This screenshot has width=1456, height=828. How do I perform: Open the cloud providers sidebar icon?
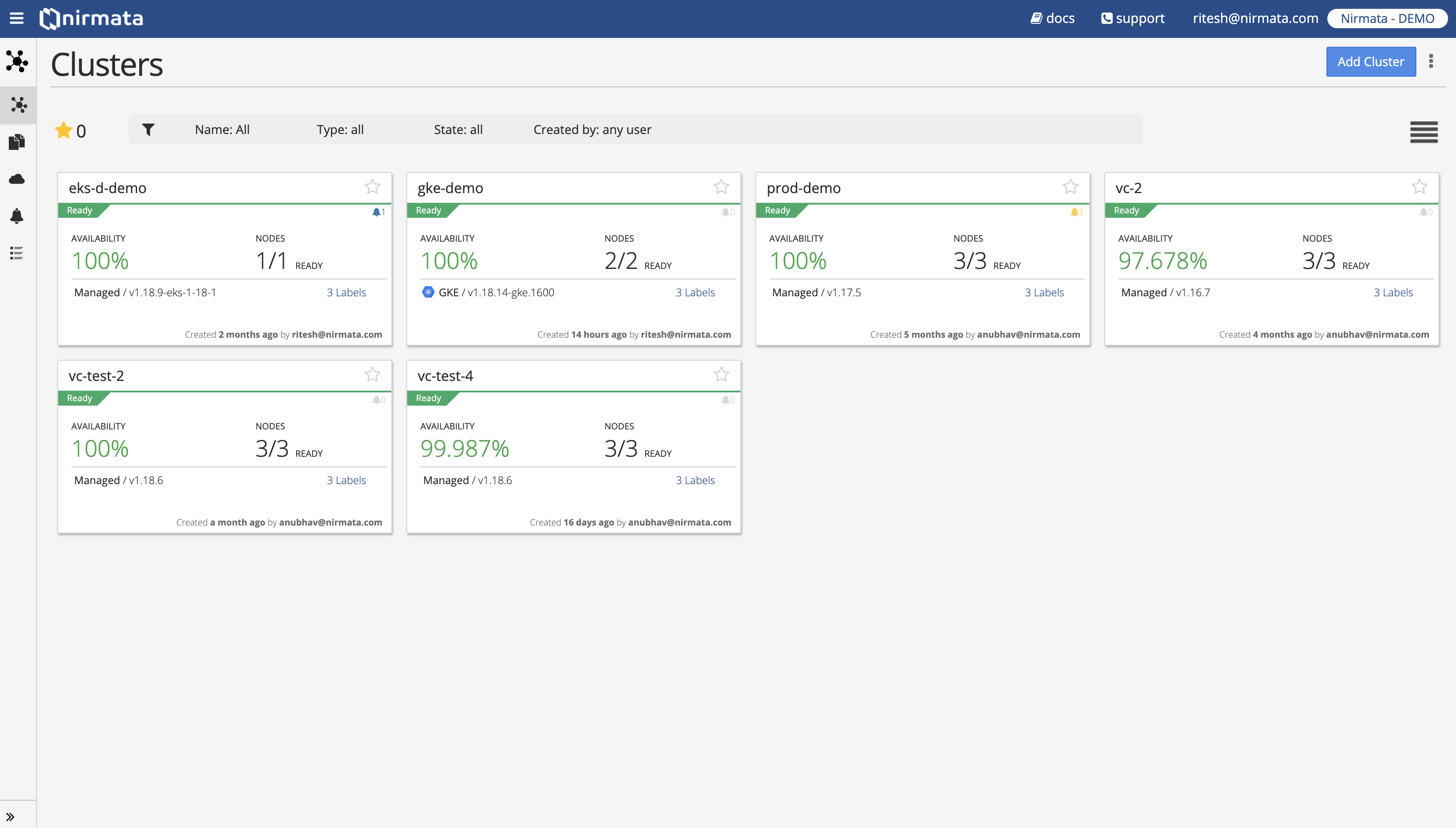click(17, 179)
